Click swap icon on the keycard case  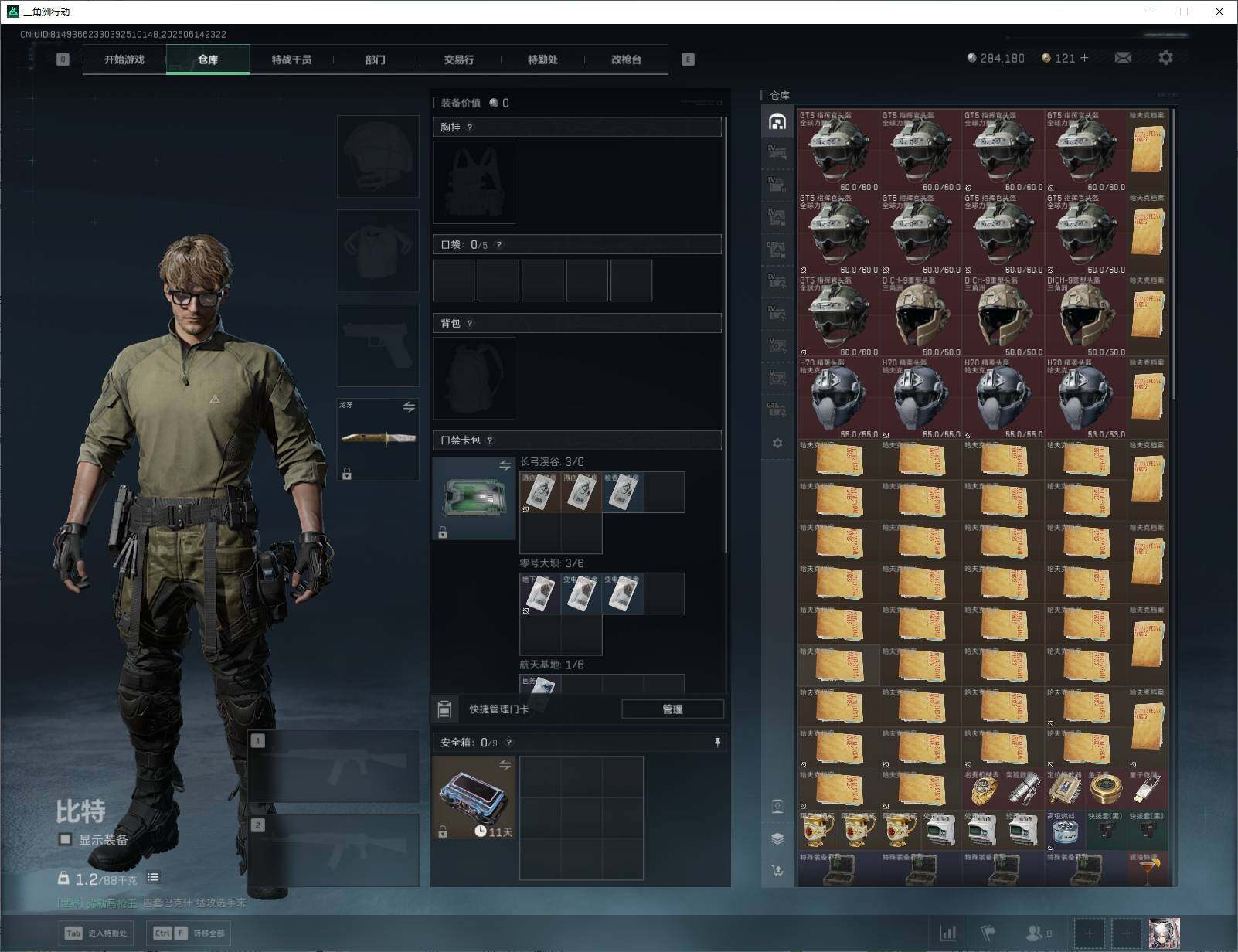click(505, 465)
